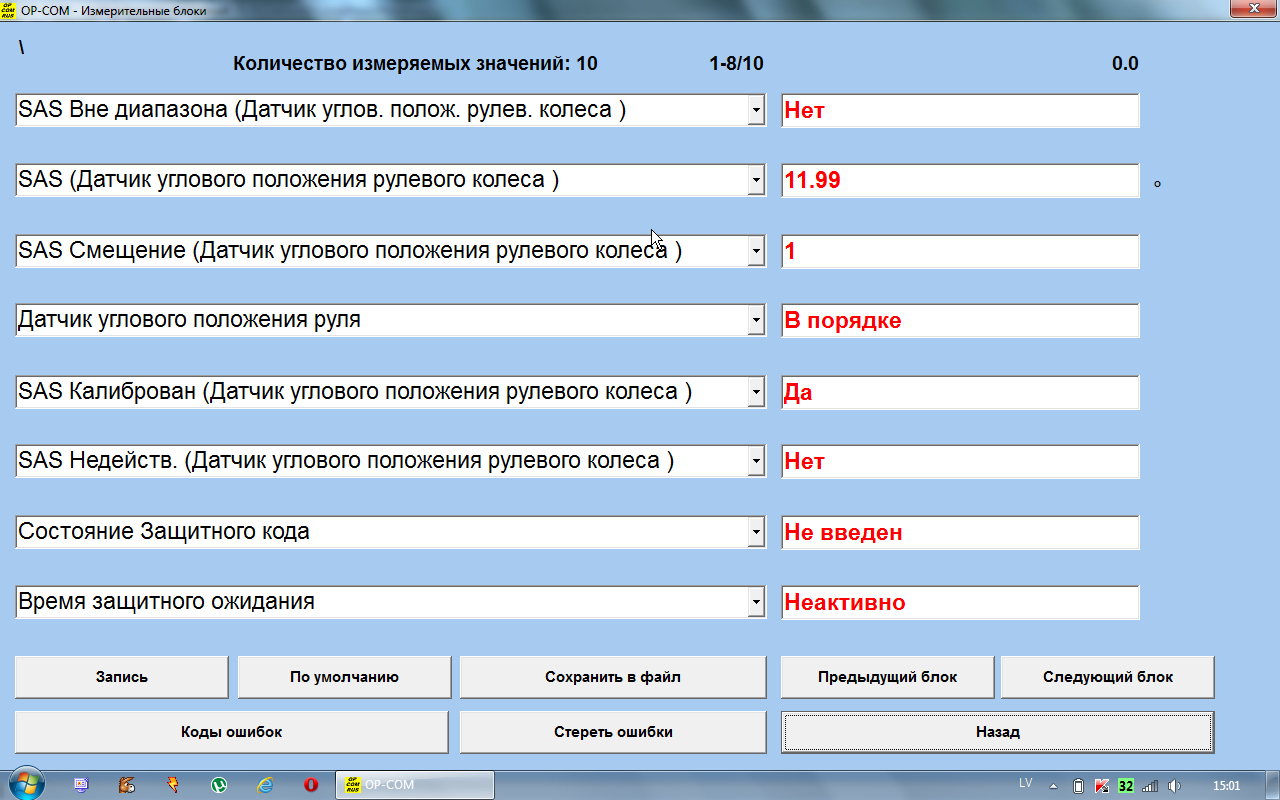
Task: Click the 'Назад' button
Action: coord(997,732)
